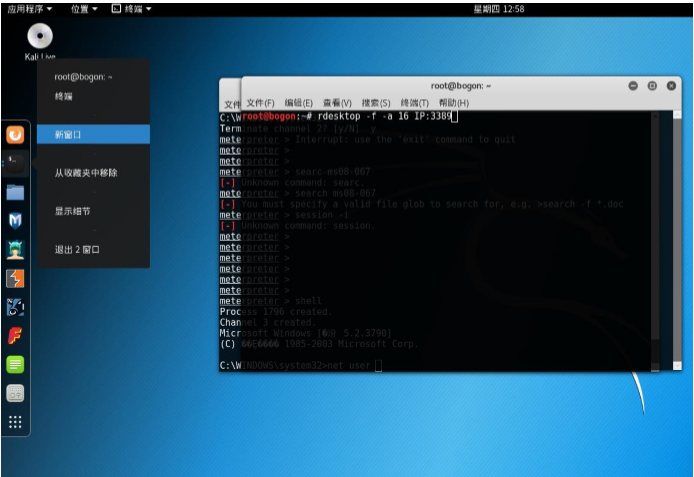Click the 'meterpreter > shell' line
The height and width of the screenshot is (477, 694).
[270, 301]
